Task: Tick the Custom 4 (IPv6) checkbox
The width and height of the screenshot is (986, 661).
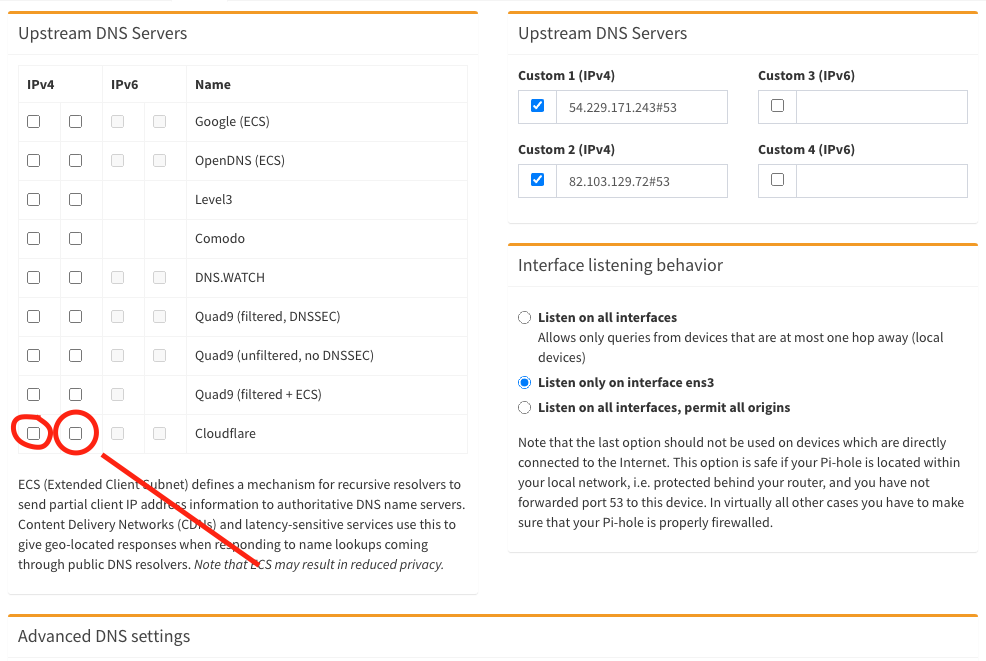Action: click(x=778, y=180)
